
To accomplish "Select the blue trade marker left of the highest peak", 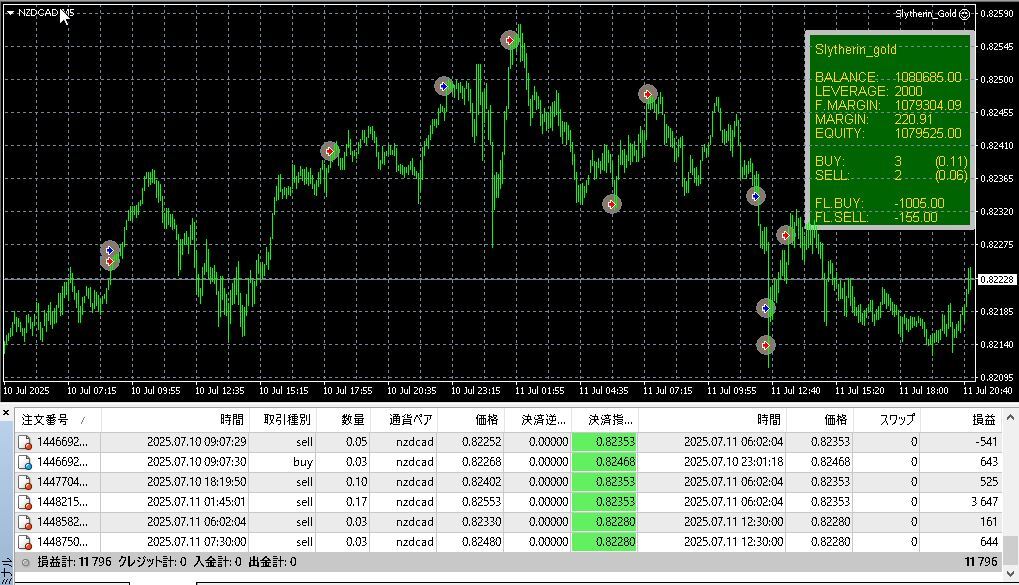I will pos(443,86).
